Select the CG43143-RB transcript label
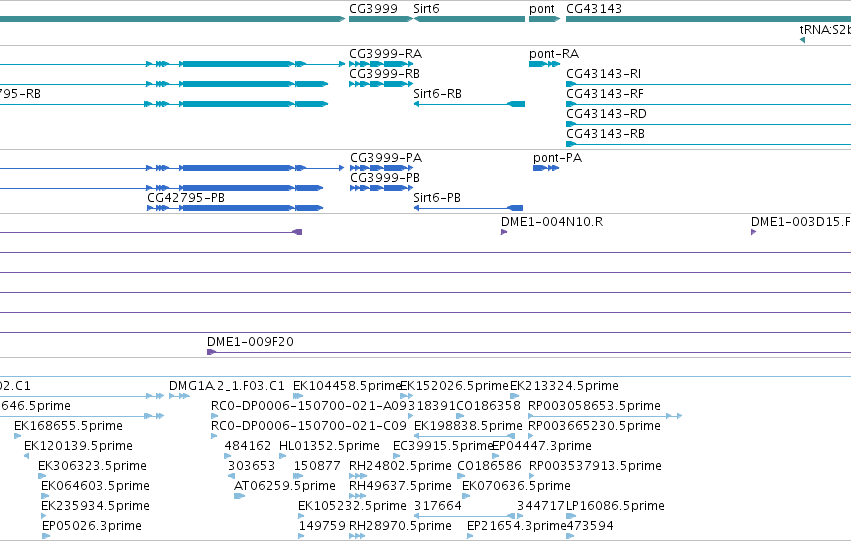Image resolution: width=851 pixels, height=541 pixels. coord(605,134)
